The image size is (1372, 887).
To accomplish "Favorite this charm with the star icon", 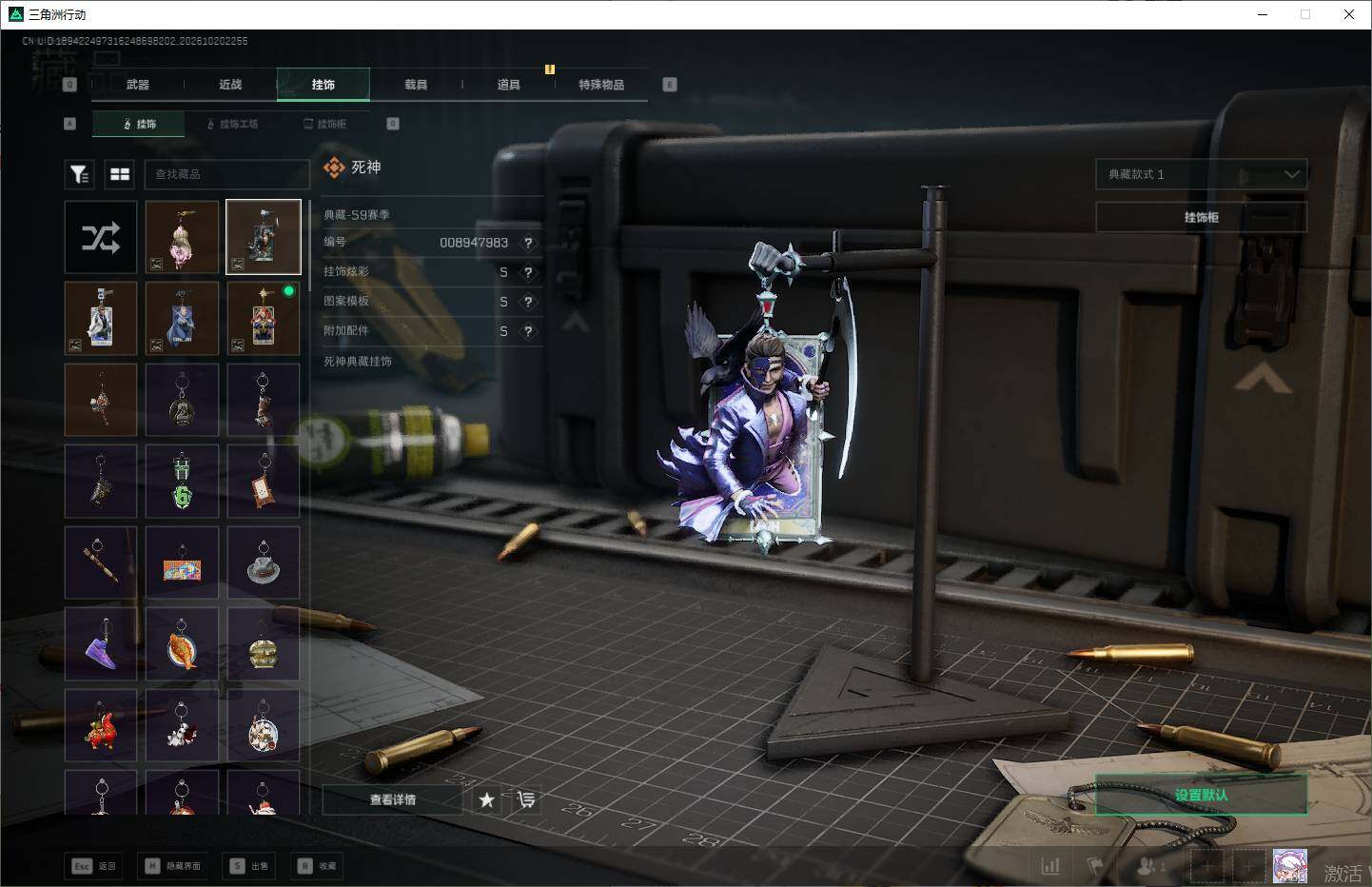I will tap(486, 799).
